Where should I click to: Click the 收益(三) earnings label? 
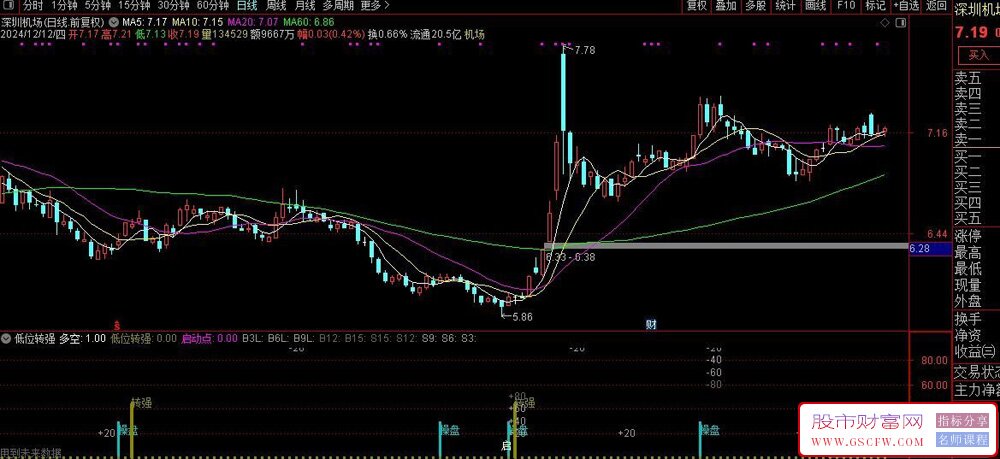point(975,351)
